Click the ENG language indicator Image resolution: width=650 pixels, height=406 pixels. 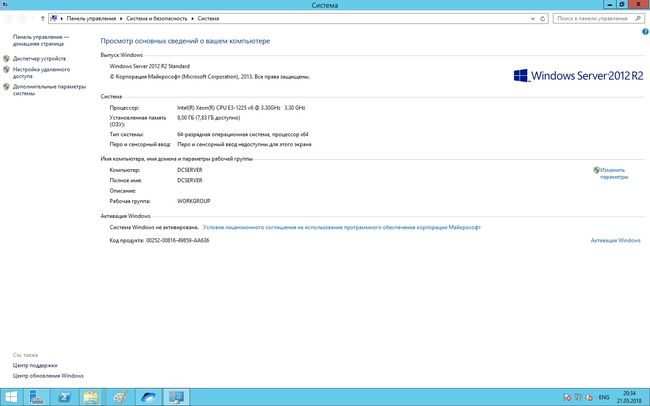point(604,397)
